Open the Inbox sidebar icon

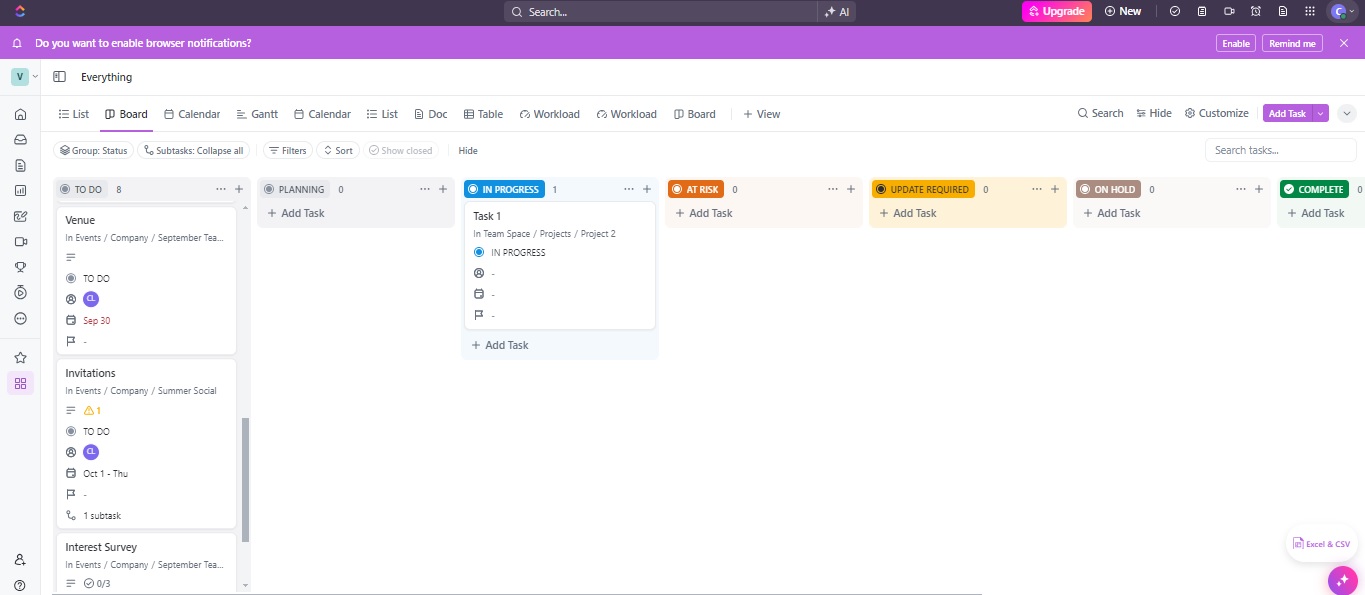point(20,139)
